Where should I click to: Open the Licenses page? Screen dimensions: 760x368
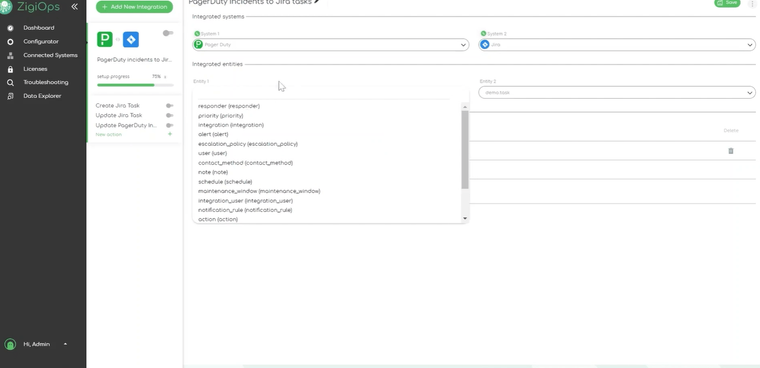tap(35, 69)
